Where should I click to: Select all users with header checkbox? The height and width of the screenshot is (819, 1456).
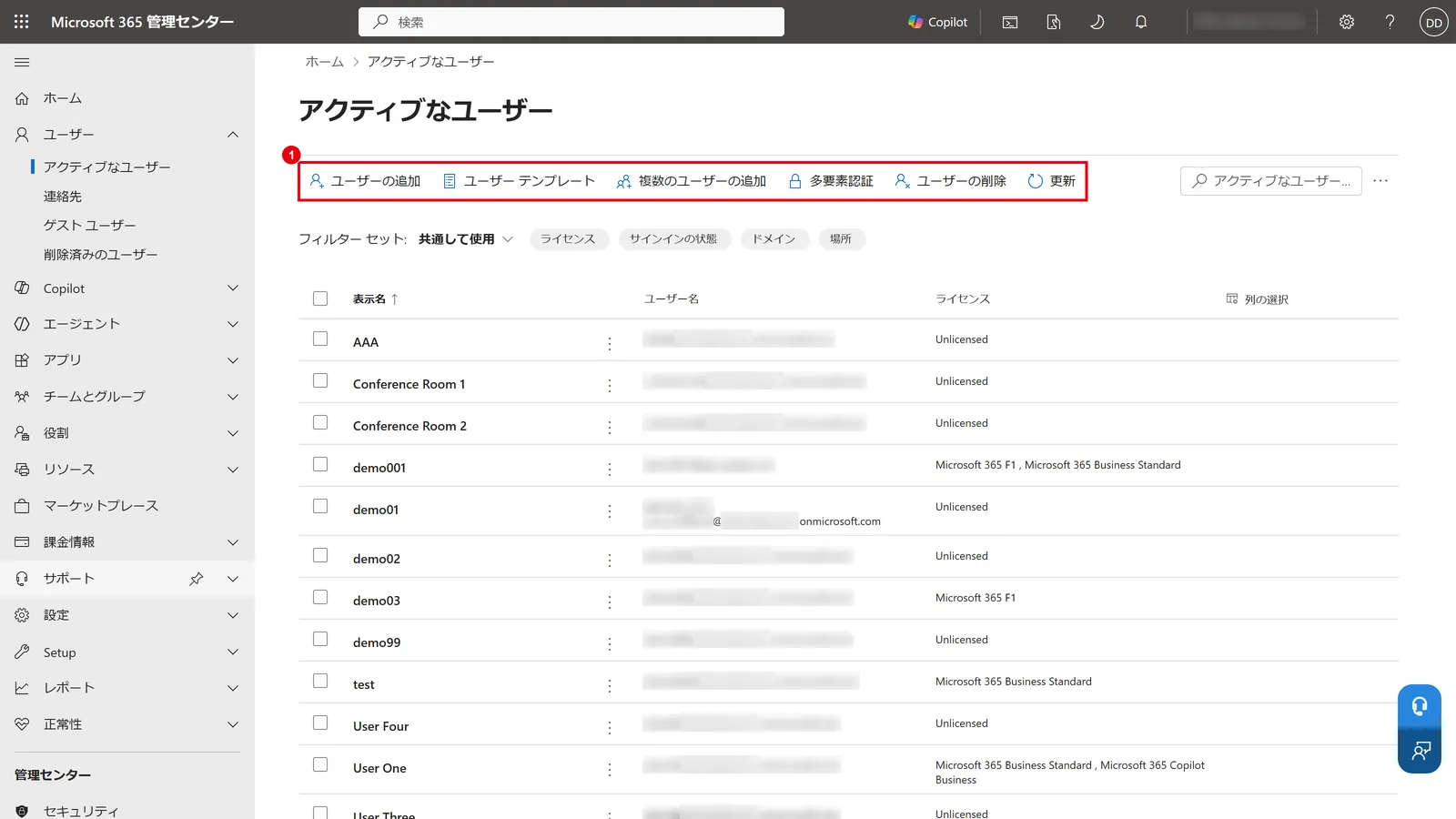320,298
